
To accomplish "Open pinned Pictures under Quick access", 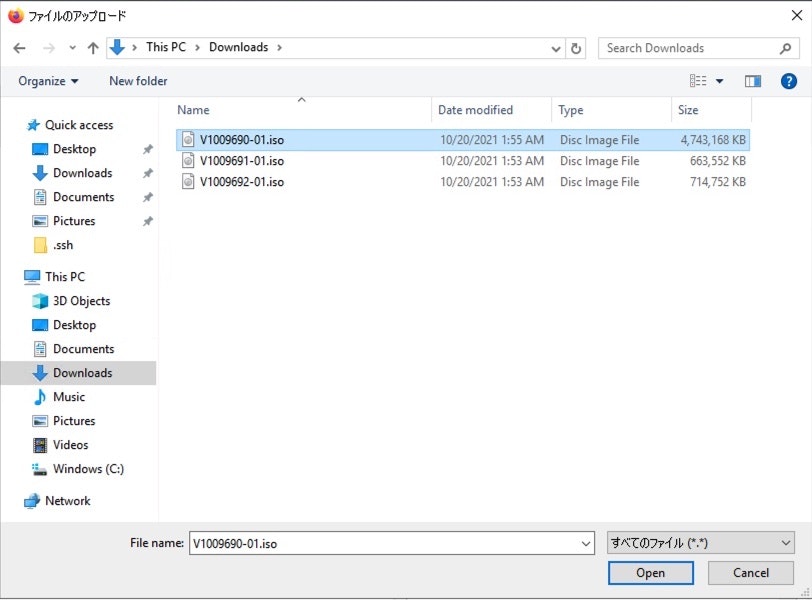I will pyautogui.click(x=74, y=221).
